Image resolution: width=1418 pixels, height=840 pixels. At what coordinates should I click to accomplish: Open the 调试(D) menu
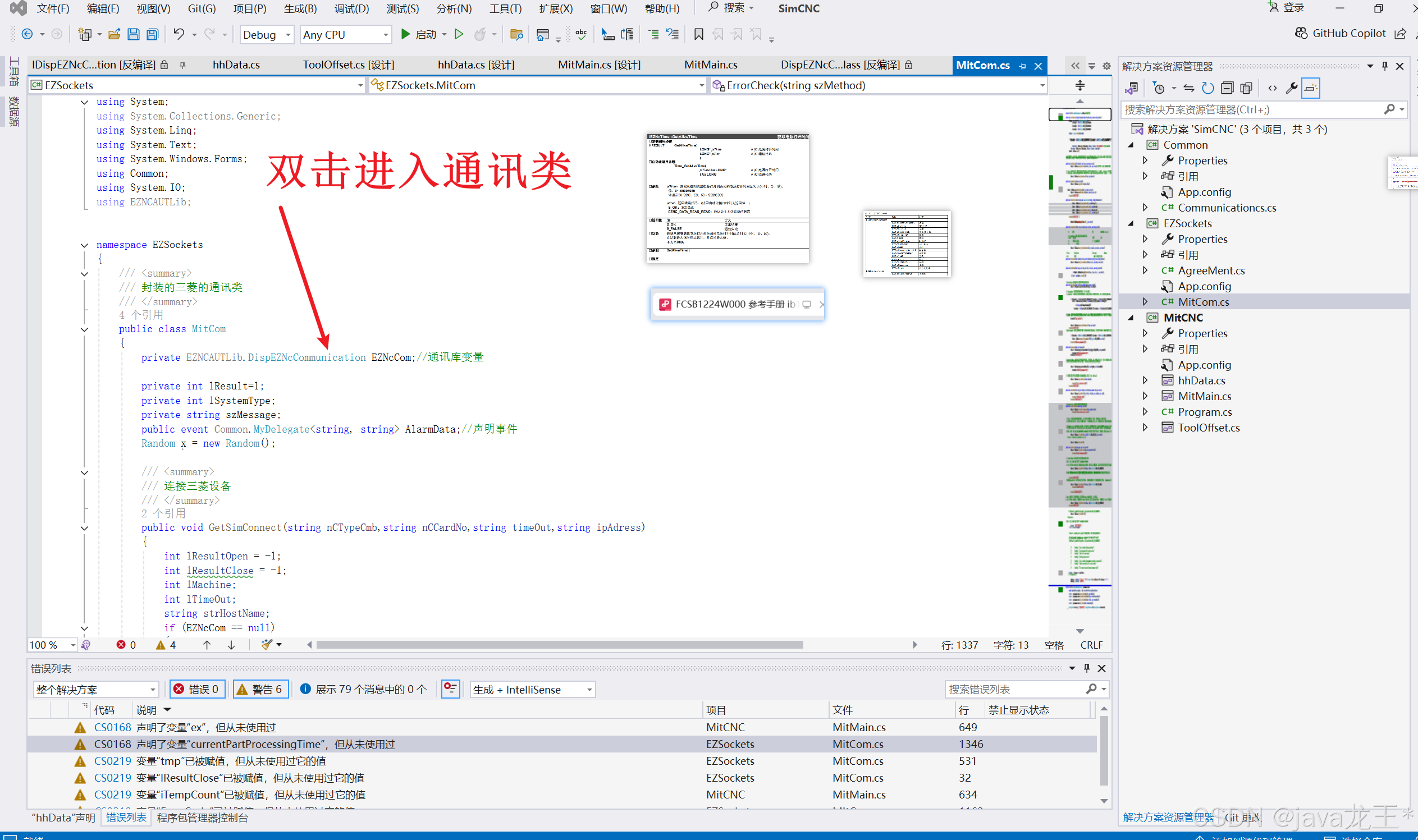(351, 8)
